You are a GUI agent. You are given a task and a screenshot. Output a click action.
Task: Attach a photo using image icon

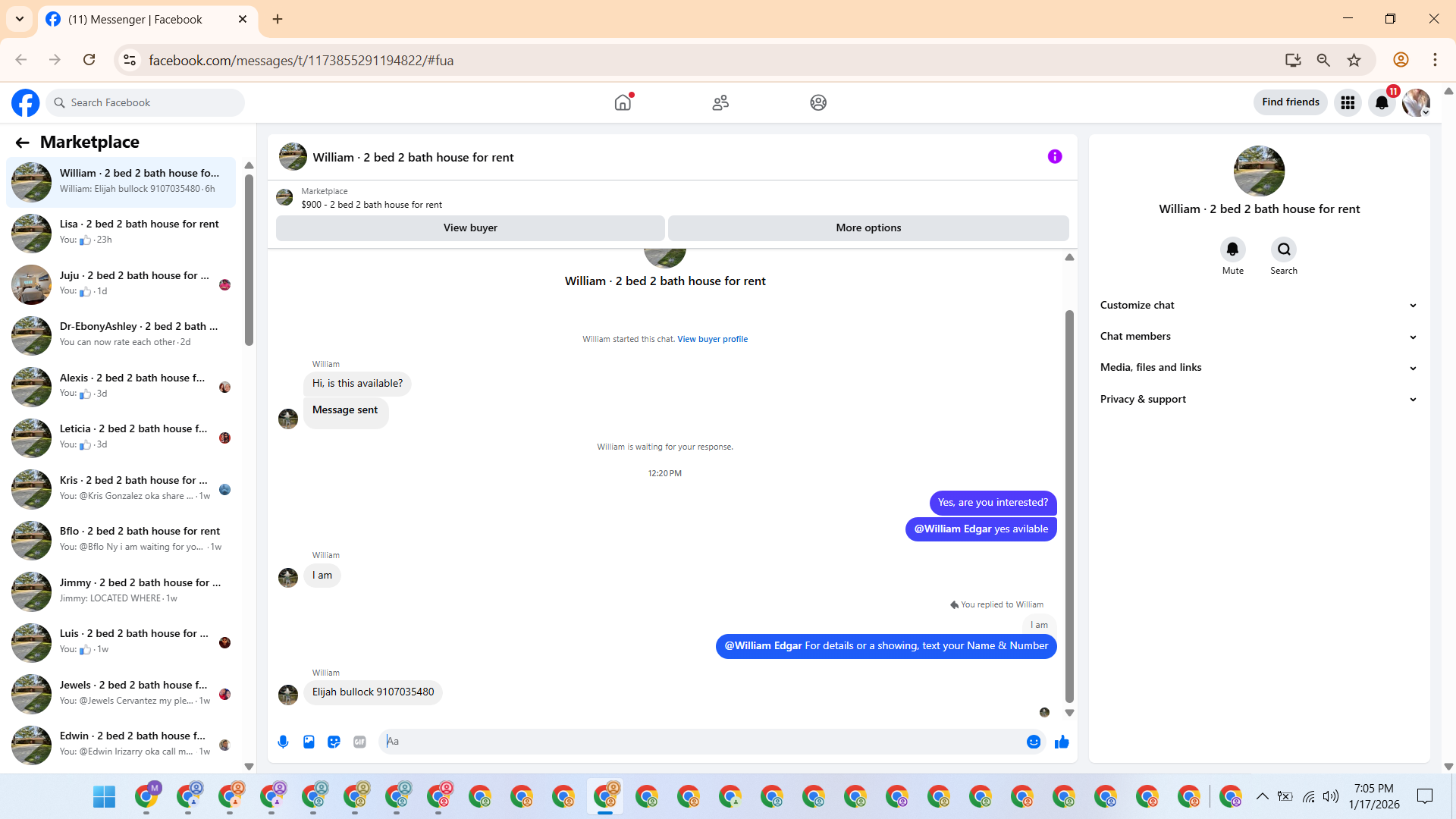point(309,742)
